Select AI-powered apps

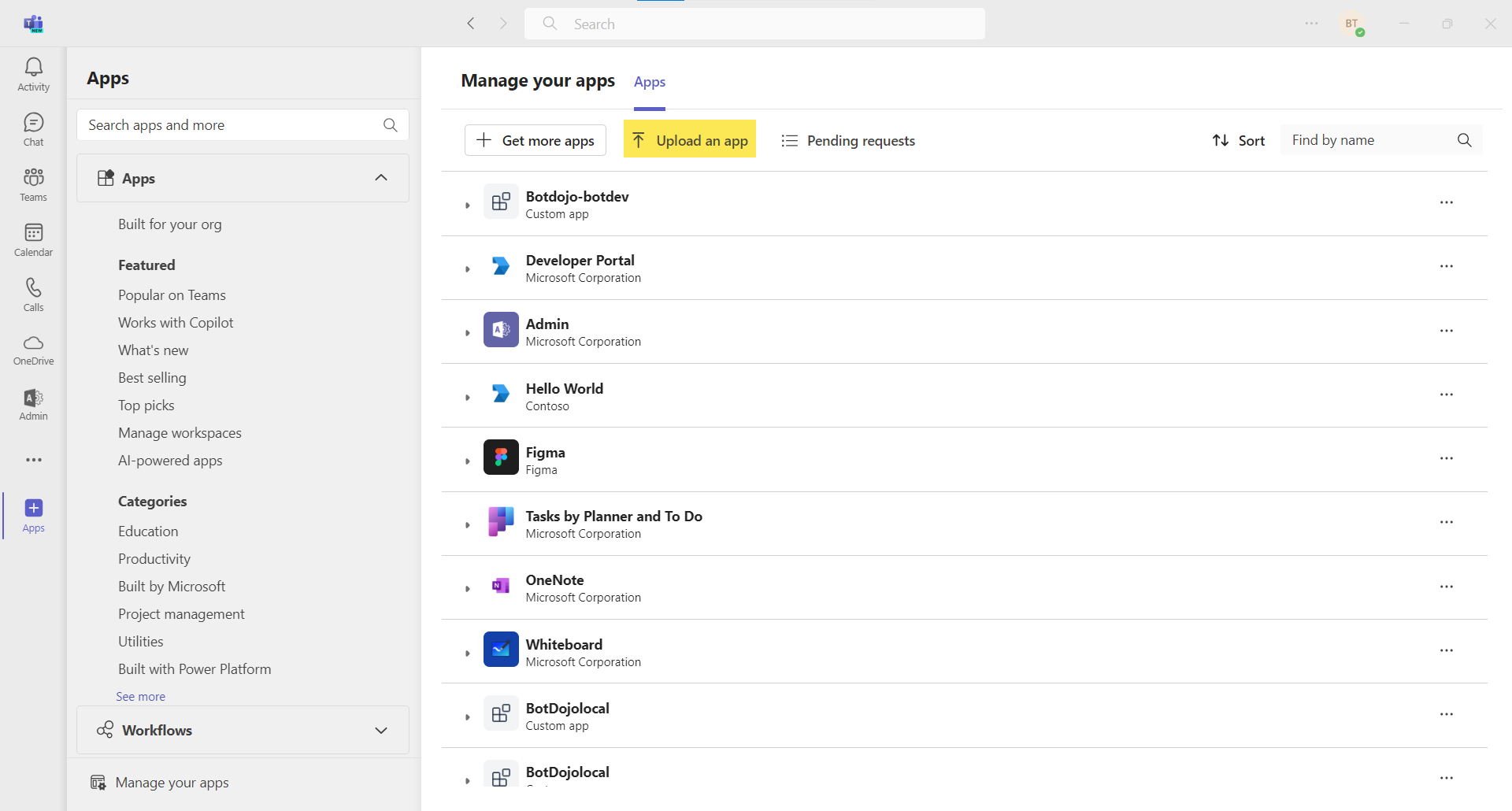[x=170, y=461]
